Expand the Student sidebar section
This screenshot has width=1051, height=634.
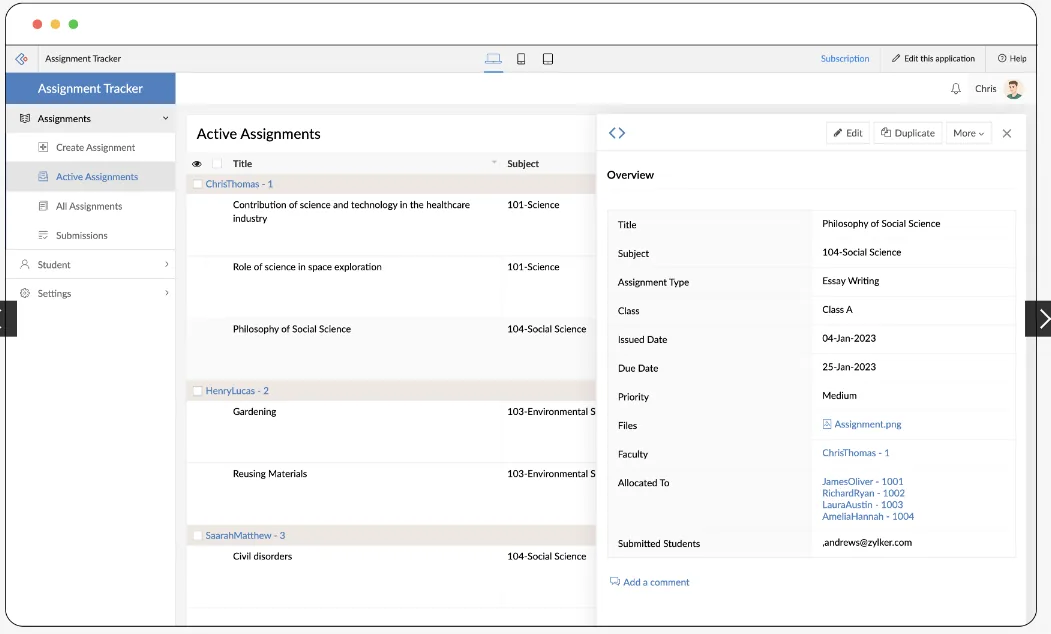pos(167,265)
